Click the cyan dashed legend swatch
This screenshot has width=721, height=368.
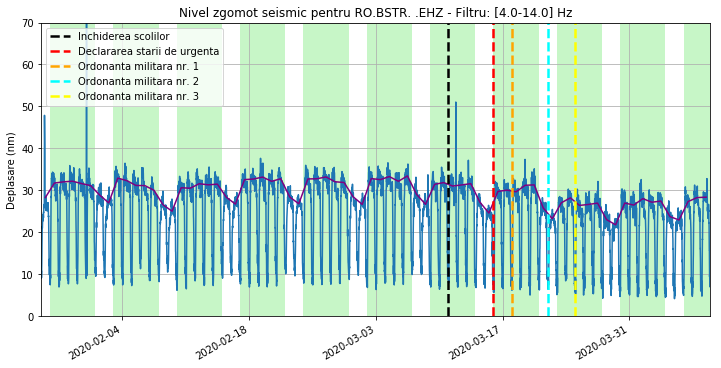click(x=61, y=81)
